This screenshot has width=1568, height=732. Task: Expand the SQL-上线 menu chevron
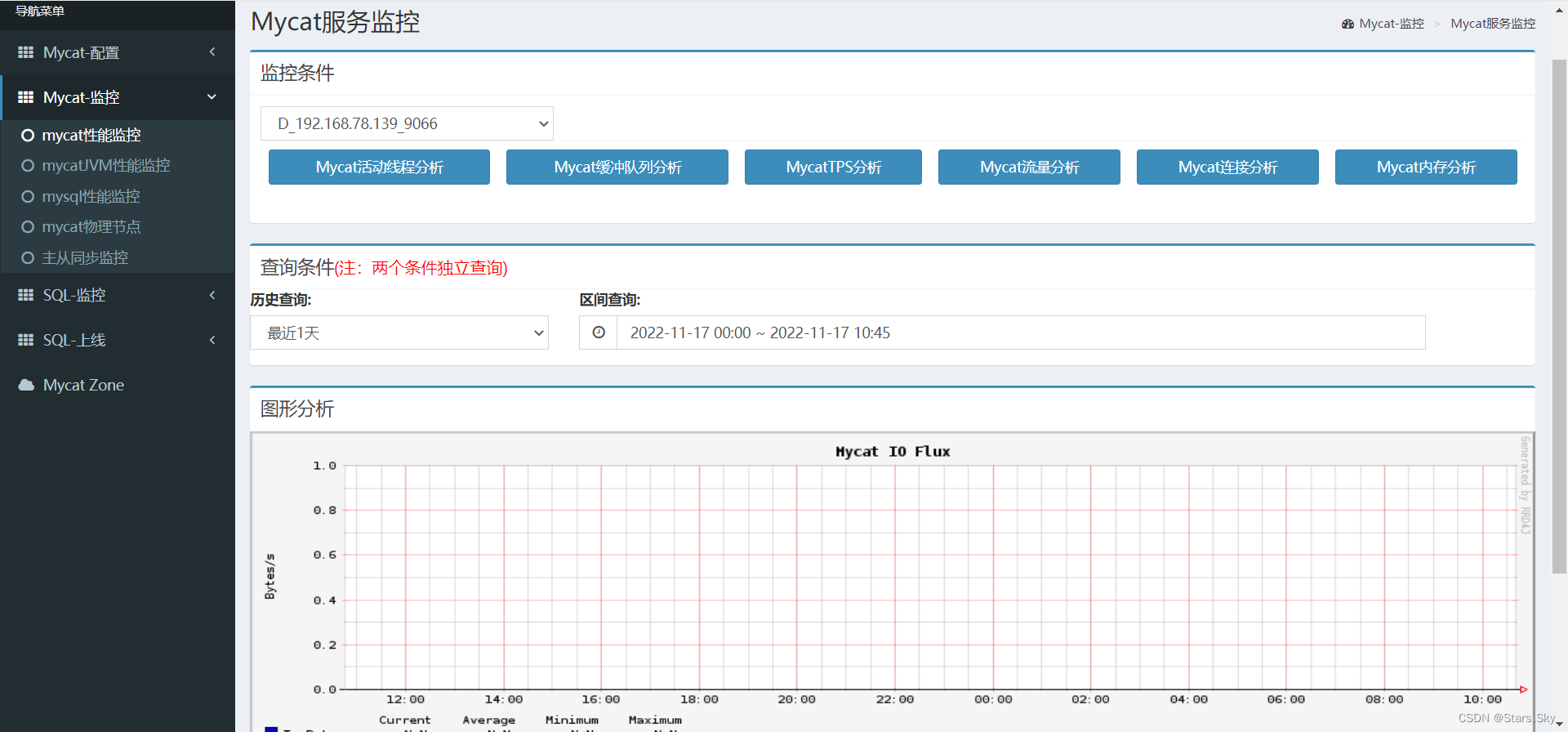(x=212, y=340)
